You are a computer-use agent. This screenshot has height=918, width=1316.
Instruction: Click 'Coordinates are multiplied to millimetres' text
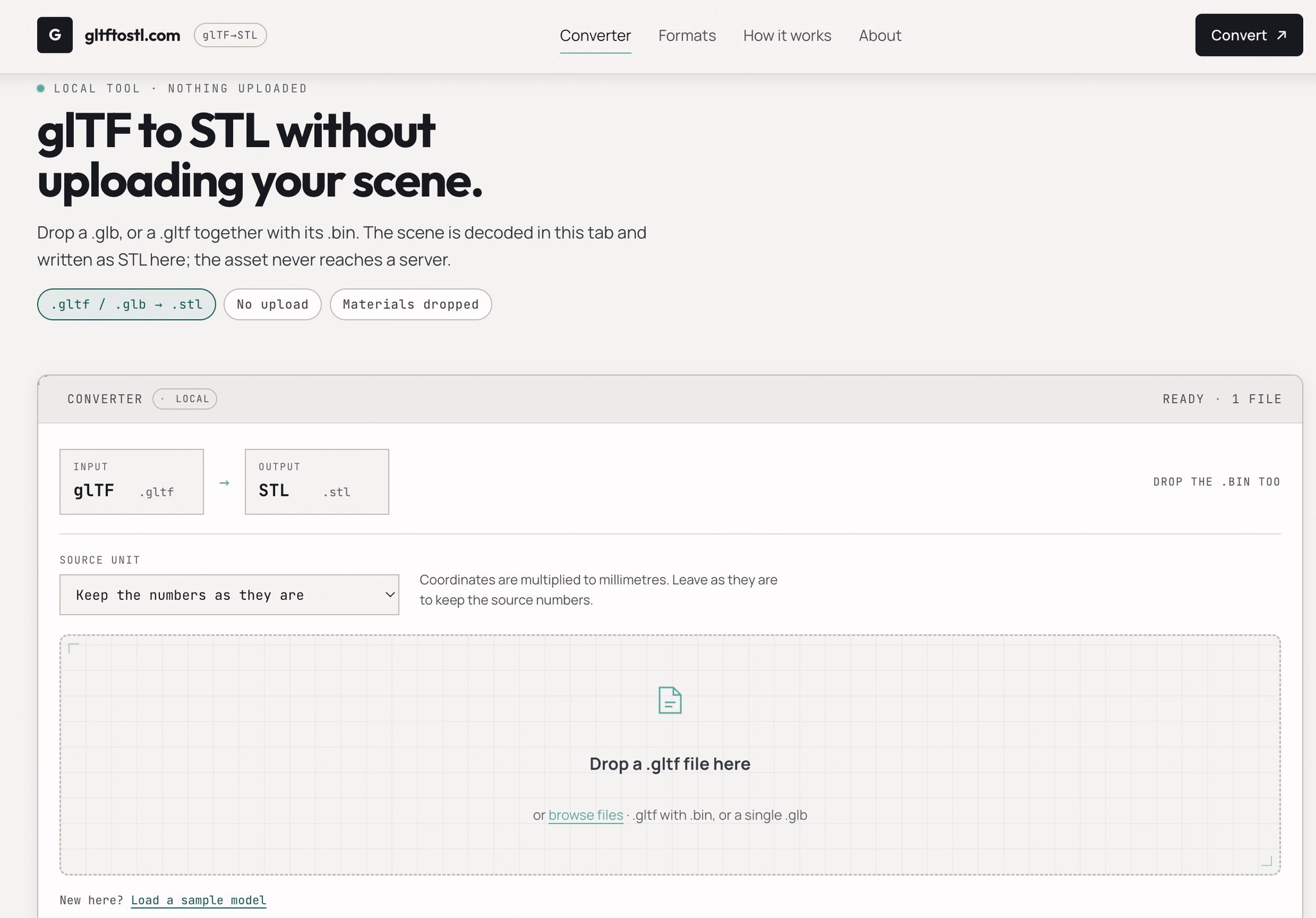tap(544, 580)
